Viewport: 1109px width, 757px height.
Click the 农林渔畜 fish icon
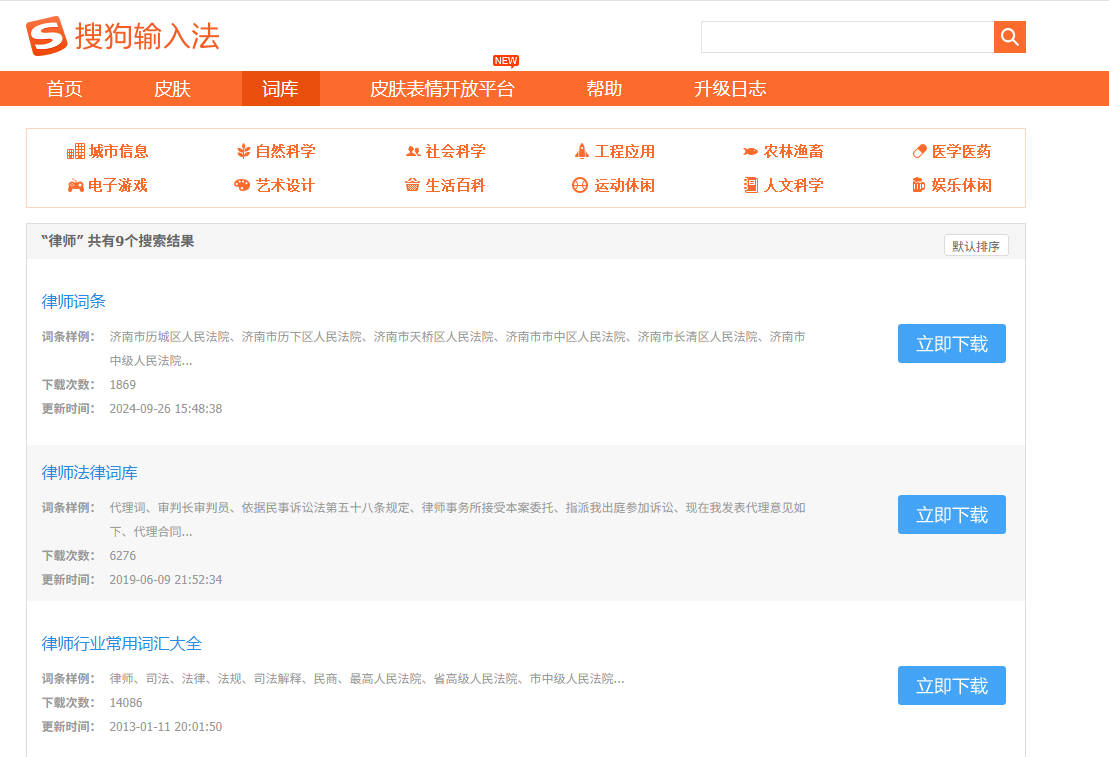750,151
